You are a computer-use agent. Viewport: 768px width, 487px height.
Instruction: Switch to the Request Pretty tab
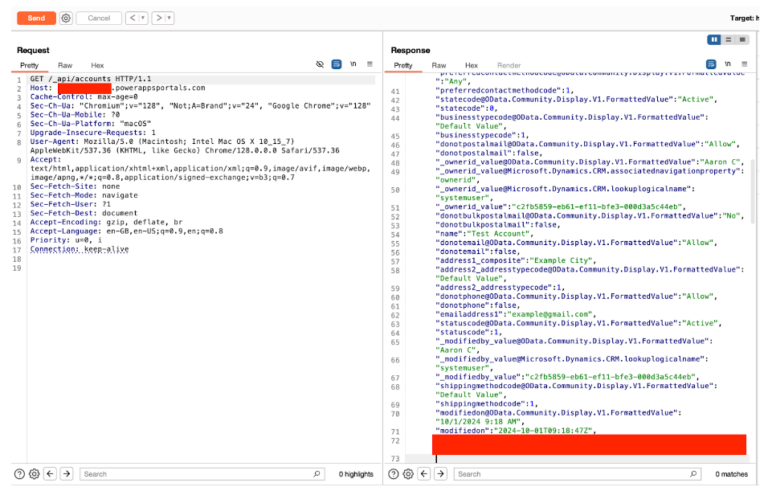pyautogui.click(x=29, y=65)
